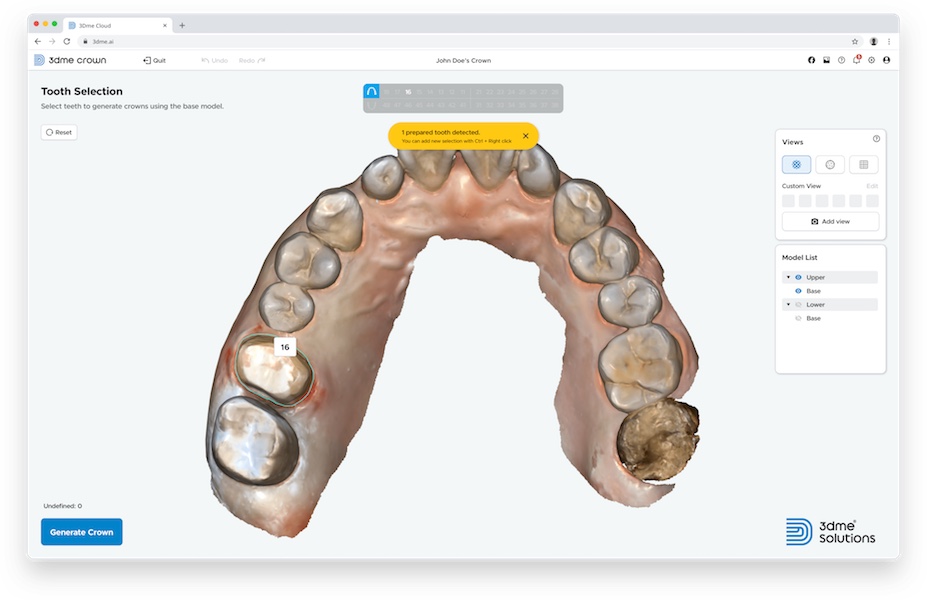Click the Generate Crown button
This screenshot has height=600, width=927.
(81, 532)
